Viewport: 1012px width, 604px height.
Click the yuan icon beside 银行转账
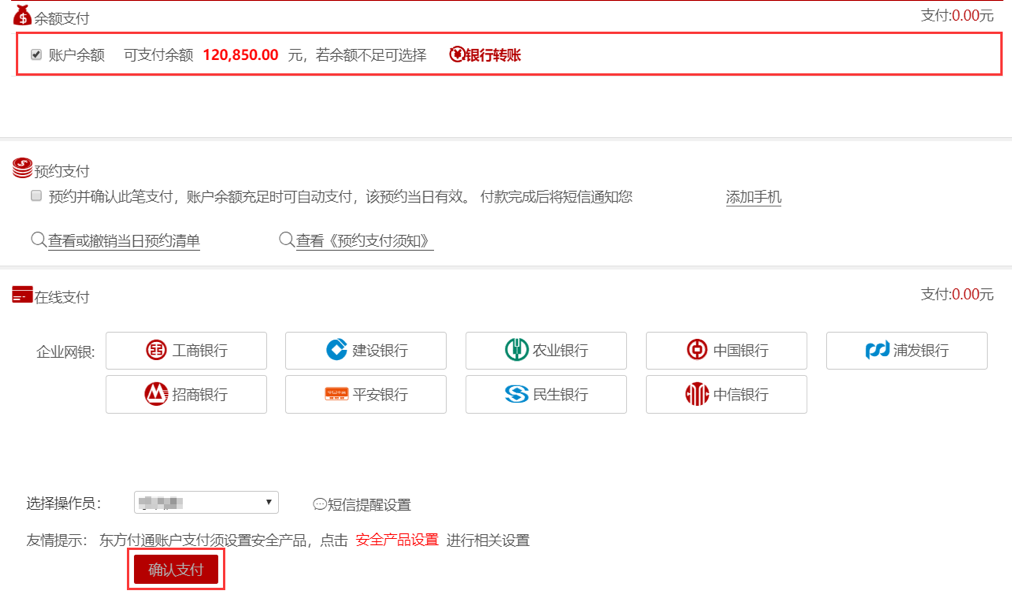[456, 55]
